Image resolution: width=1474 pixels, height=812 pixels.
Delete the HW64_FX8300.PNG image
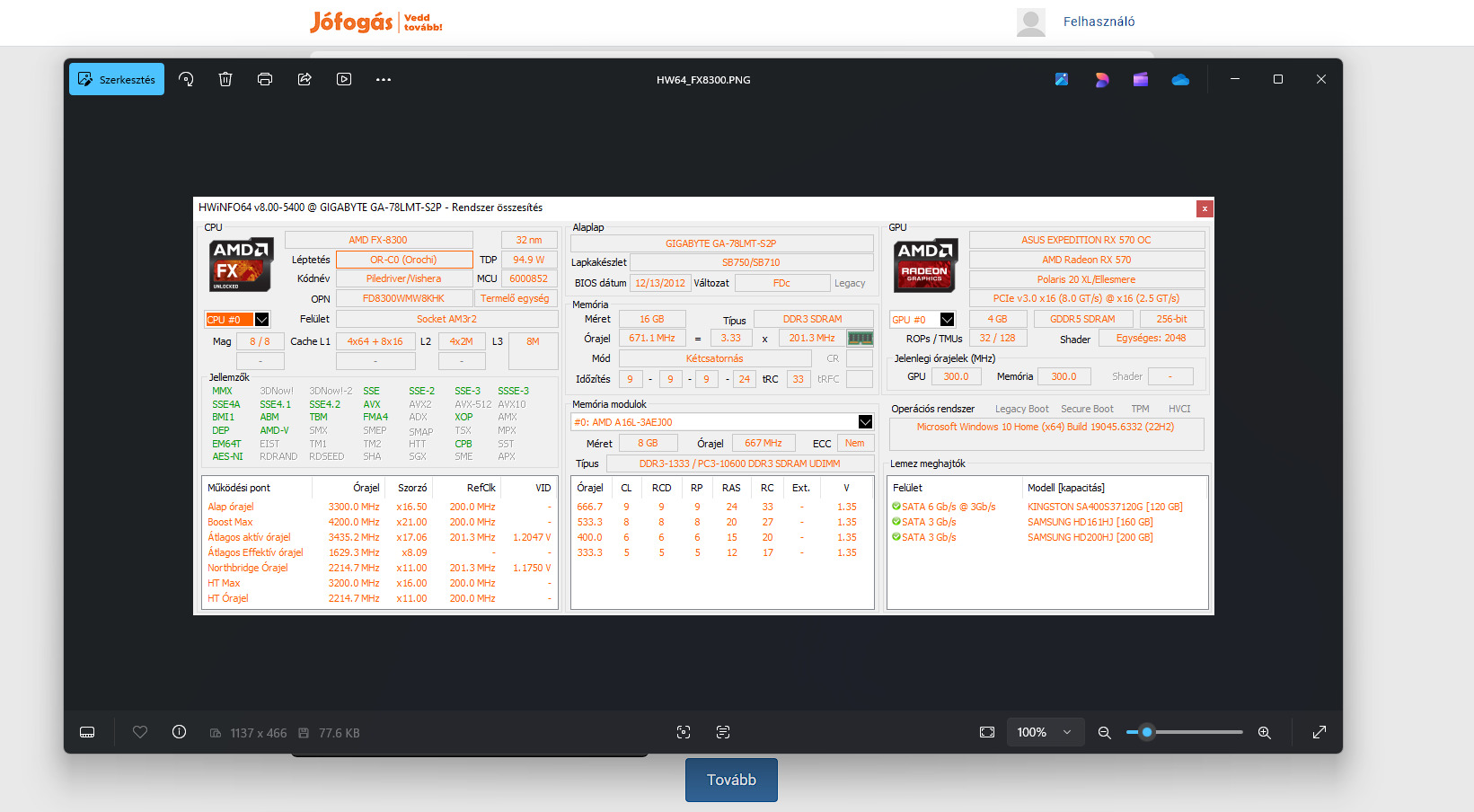(x=225, y=79)
